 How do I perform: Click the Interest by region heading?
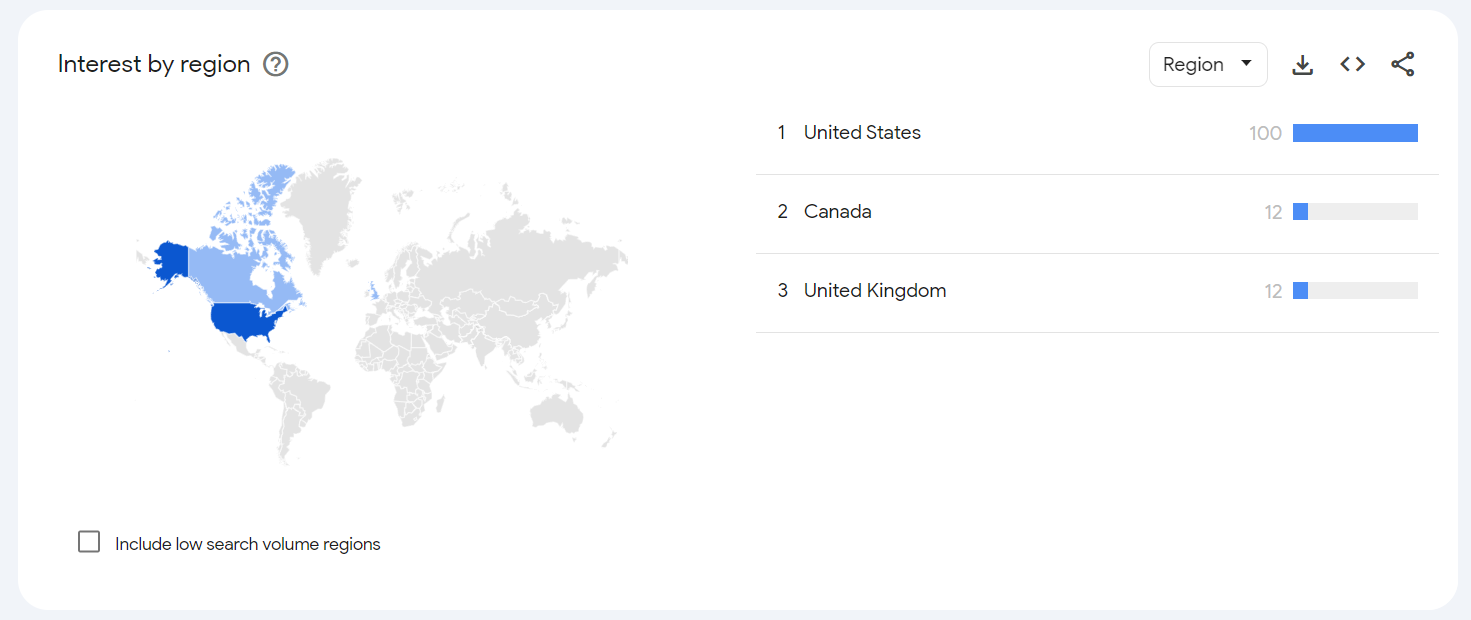pos(154,64)
